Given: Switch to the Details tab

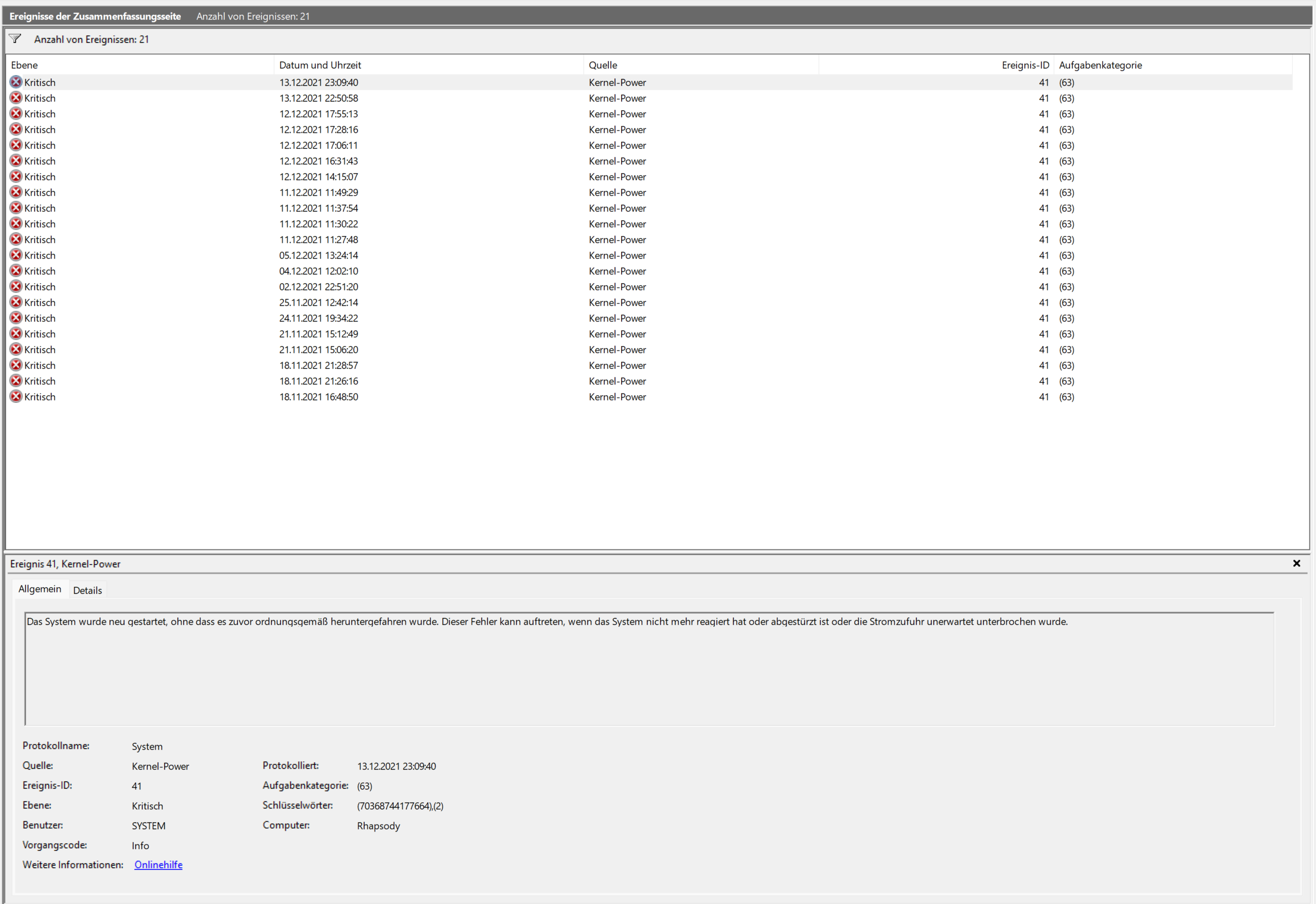Looking at the screenshot, I should pyautogui.click(x=88, y=590).
